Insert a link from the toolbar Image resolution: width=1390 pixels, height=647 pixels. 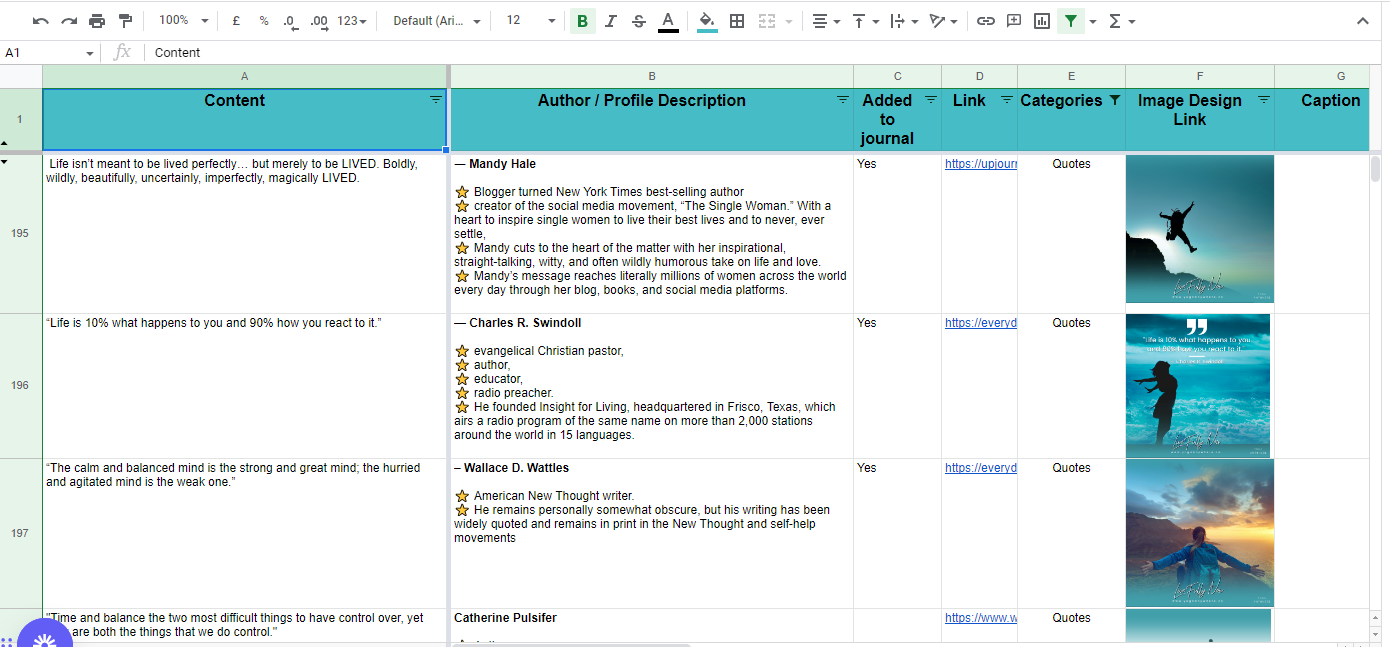[x=986, y=21]
